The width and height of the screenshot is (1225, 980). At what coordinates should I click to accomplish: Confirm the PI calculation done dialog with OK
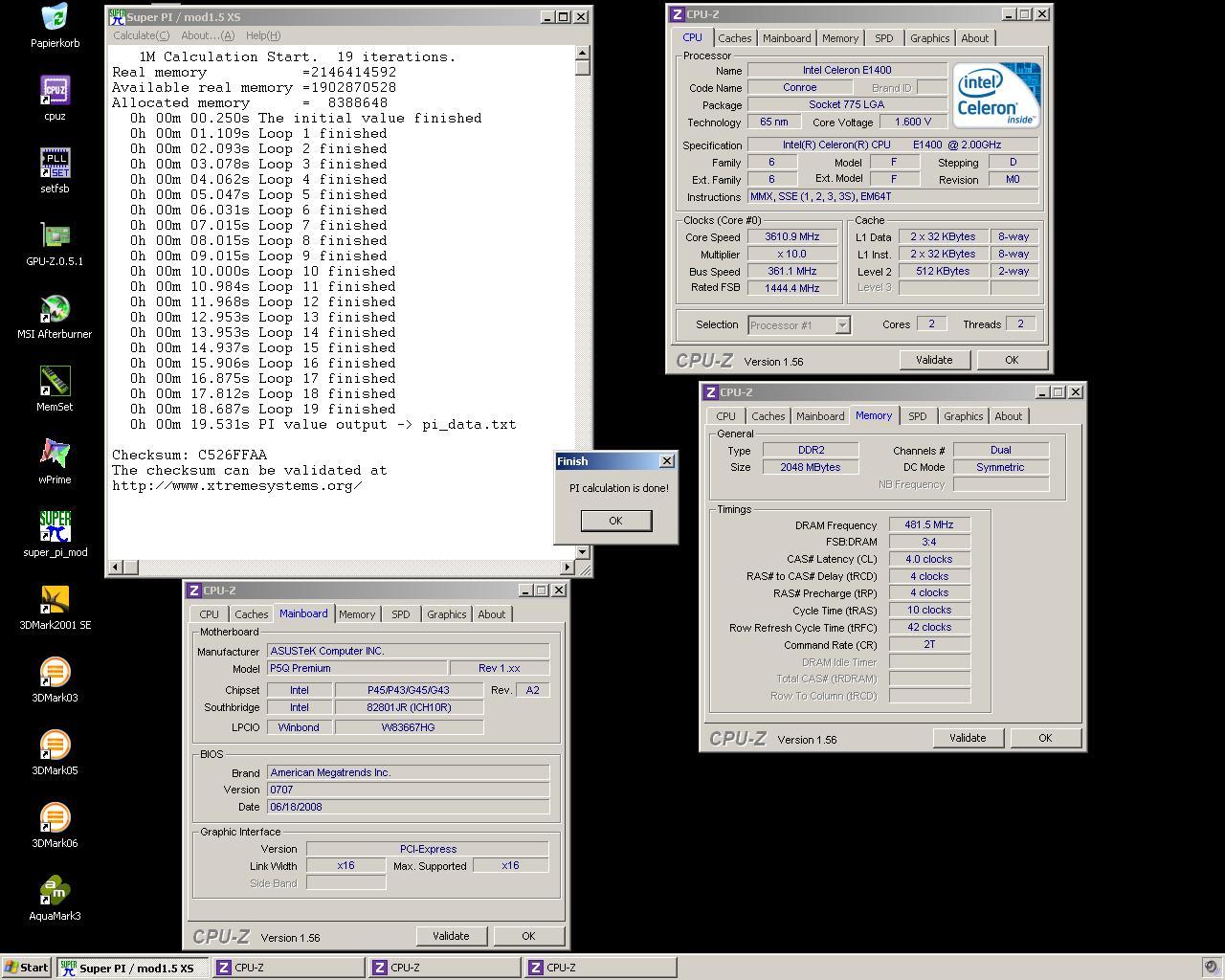click(x=615, y=521)
